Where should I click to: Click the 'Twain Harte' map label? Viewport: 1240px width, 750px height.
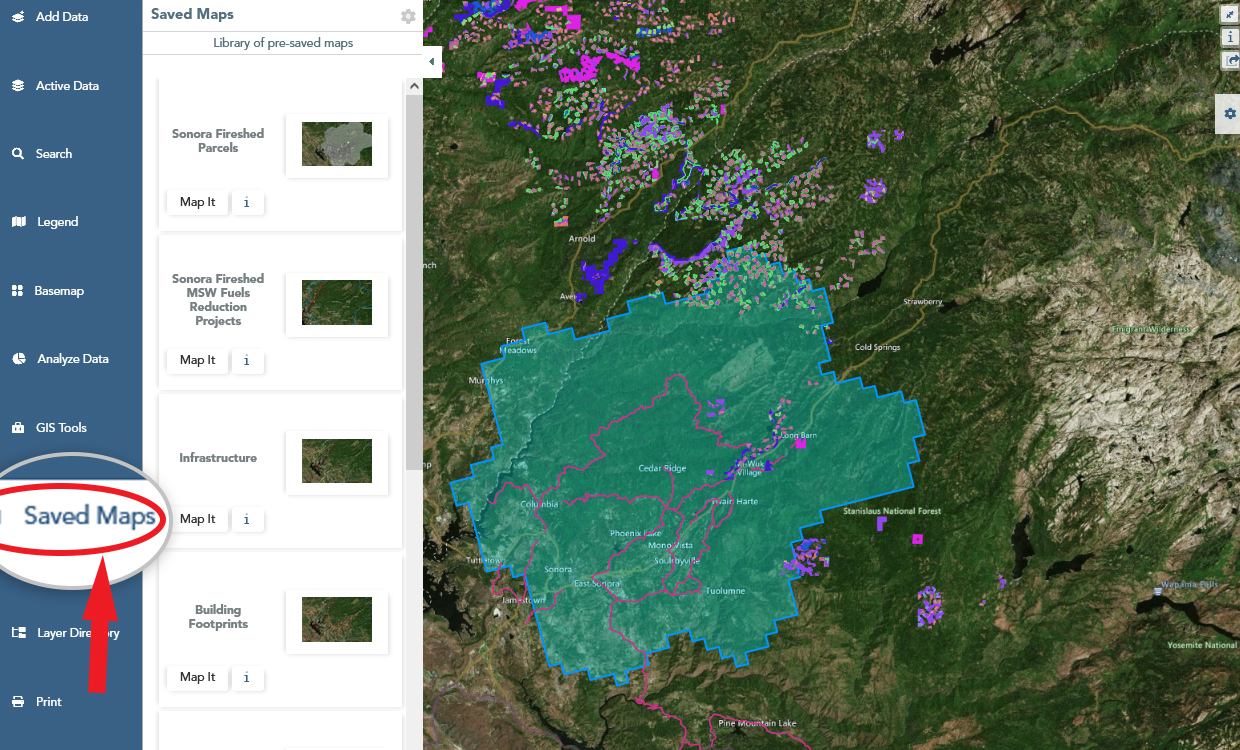[x=734, y=501]
